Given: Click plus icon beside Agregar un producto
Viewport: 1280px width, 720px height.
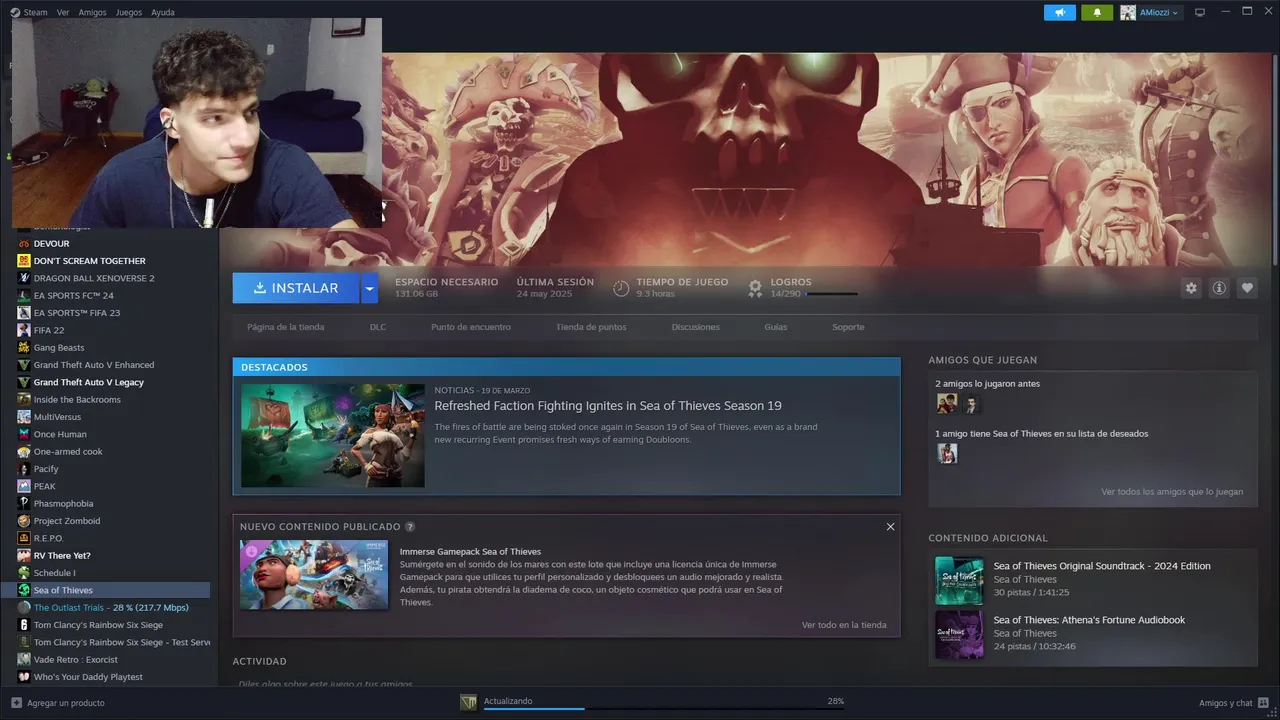Looking at the screenshot, I should (16, 703).
